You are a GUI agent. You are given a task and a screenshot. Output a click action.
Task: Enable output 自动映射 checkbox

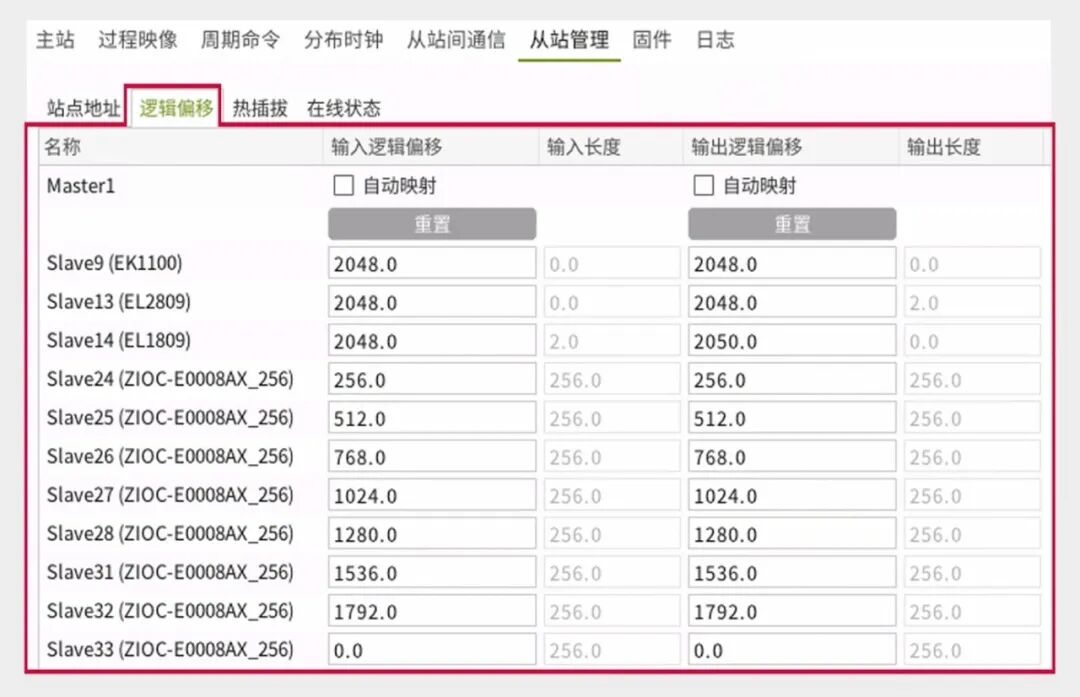(703, 185)
